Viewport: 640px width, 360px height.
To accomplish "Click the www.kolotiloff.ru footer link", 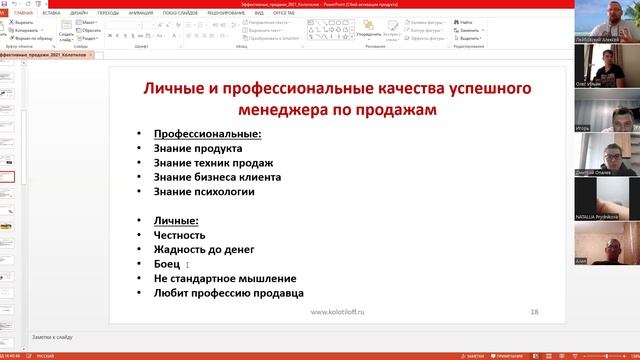I will (337, 312).
